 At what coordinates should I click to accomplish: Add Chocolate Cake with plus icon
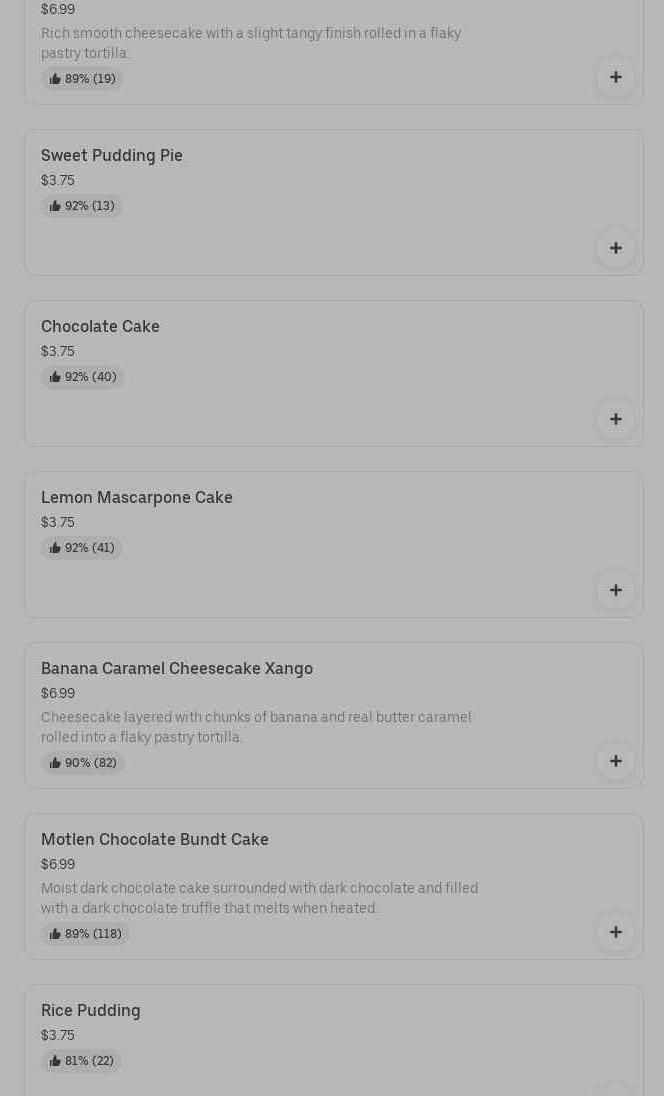tap(615, 419)
